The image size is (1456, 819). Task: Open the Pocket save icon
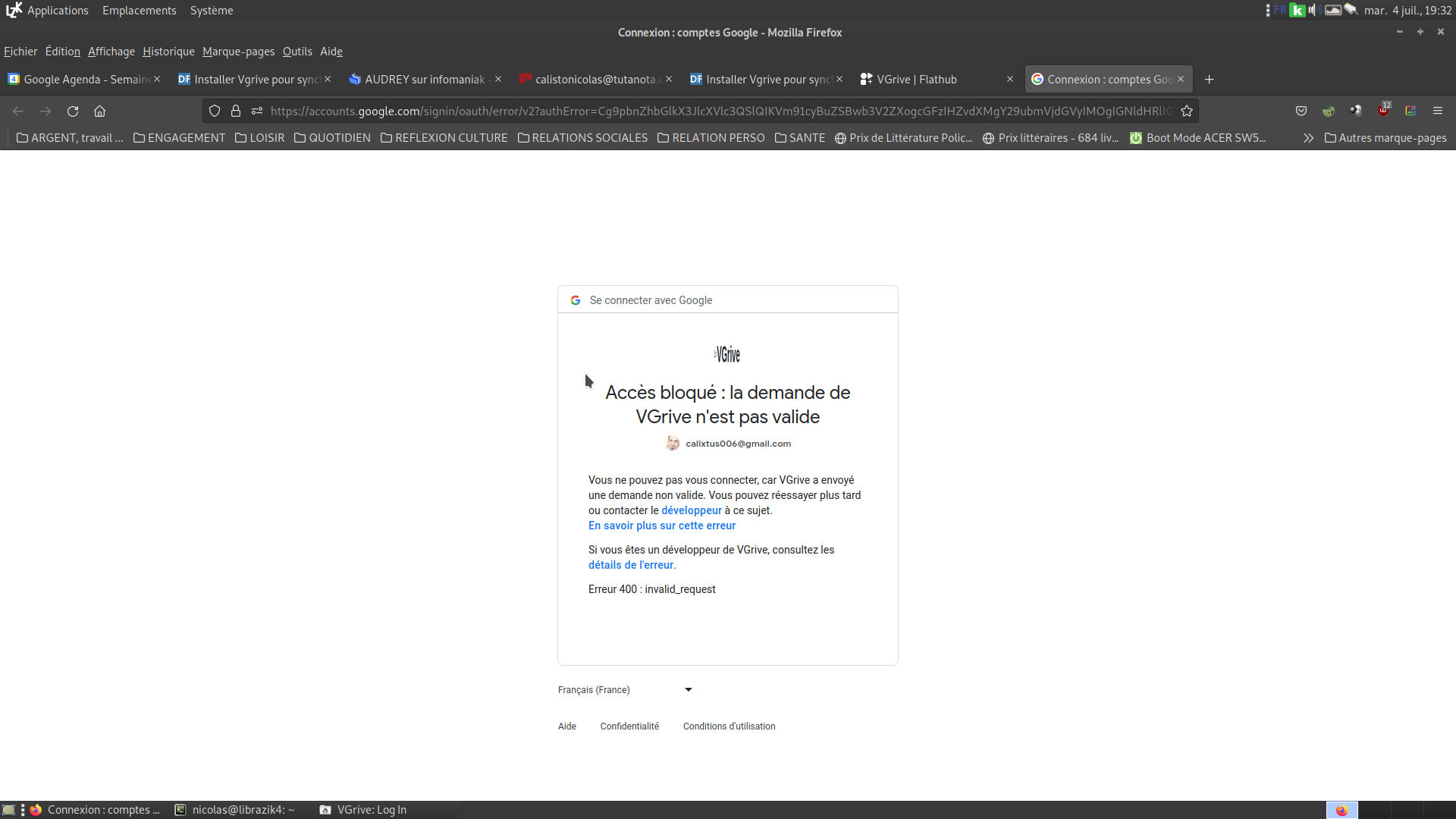[x=1301, y=111]
